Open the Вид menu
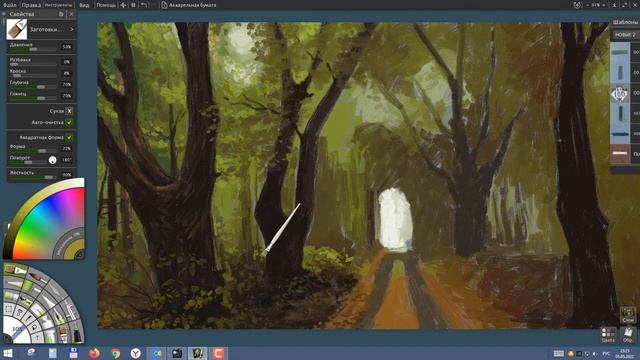640x360 pixels. click(x=84, y=5)
